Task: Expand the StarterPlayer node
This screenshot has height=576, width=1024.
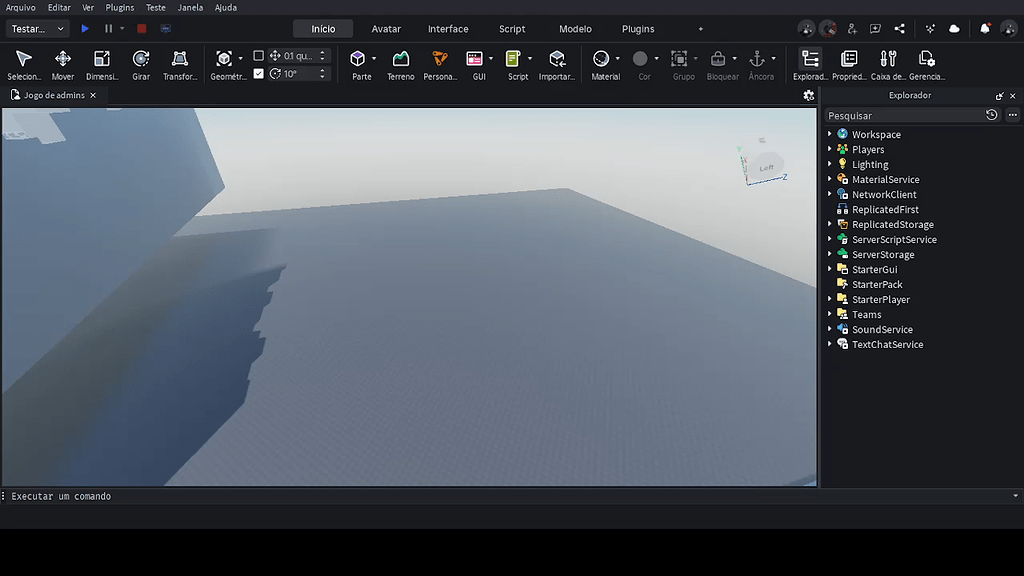Action: pyautogui.click(x=830, y=299)
